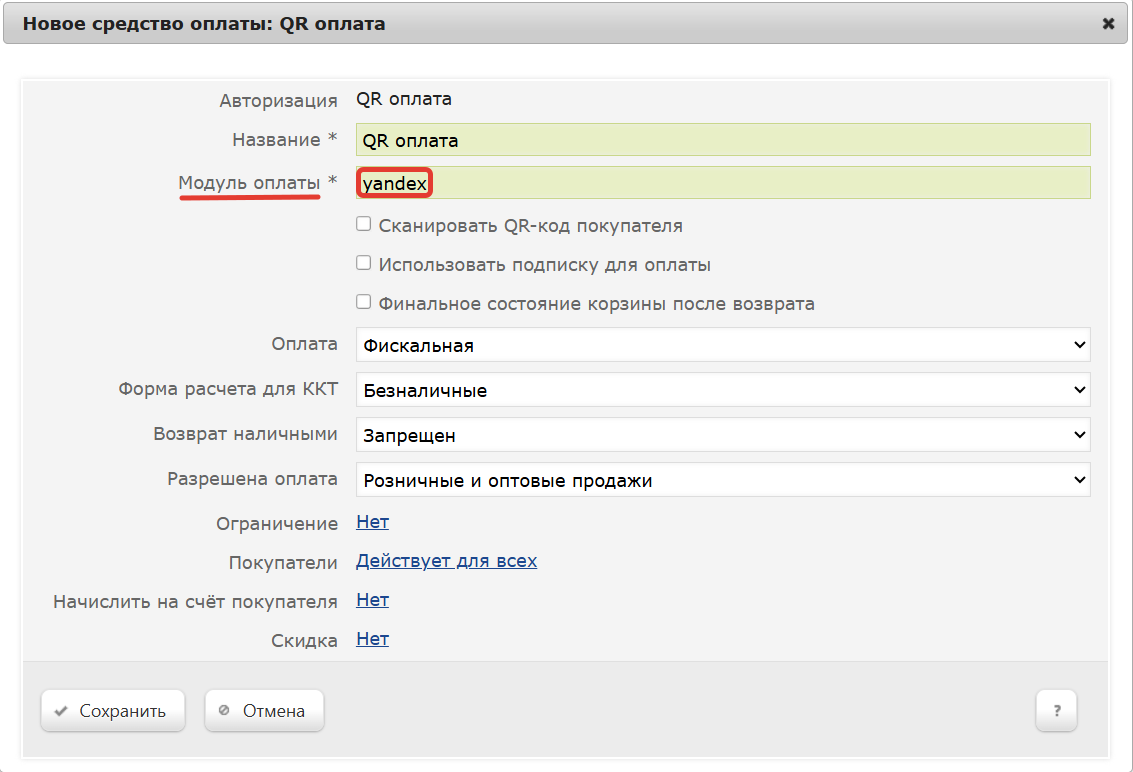1133x772 pixels.
Task: Open help with the question mark button
Action: pyautogui.click(x=1056, y=711)
